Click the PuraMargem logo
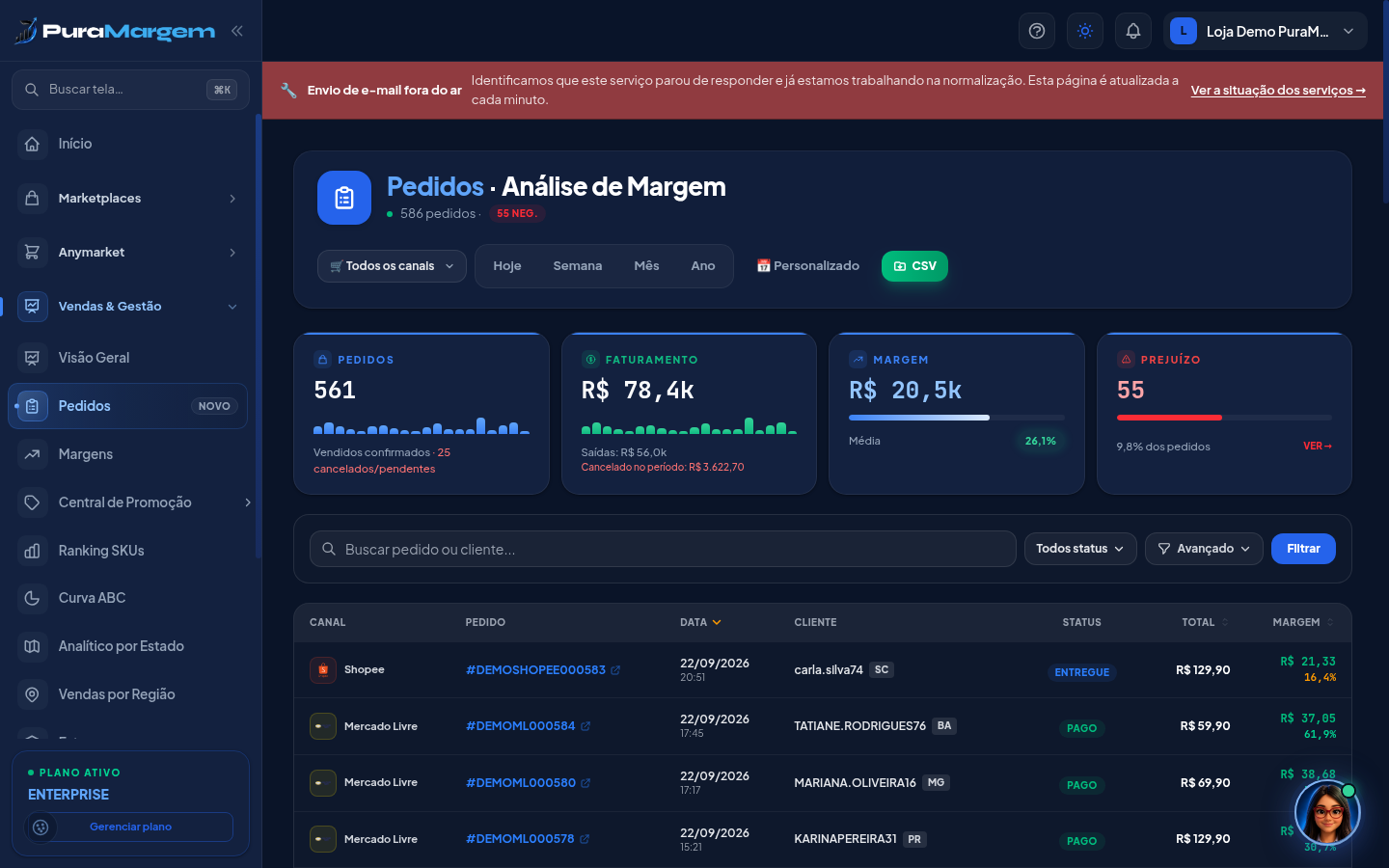Viewport: 1389px width, 868px height. (115, 31)
